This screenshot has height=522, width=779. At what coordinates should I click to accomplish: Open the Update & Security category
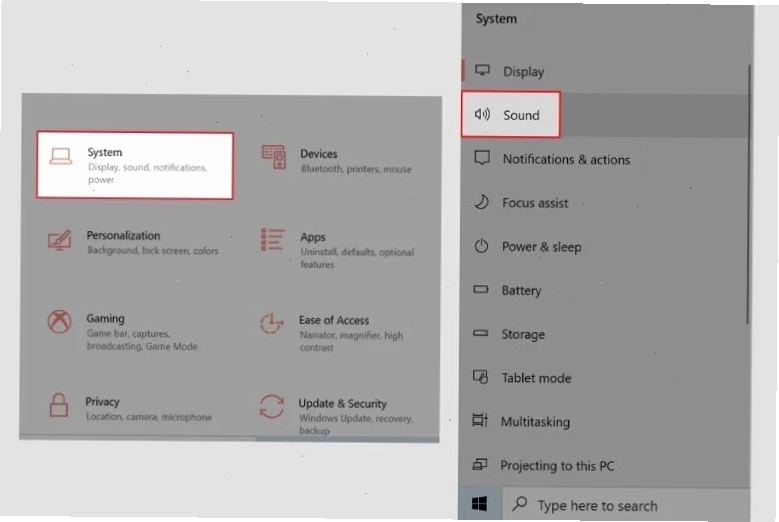336,415
